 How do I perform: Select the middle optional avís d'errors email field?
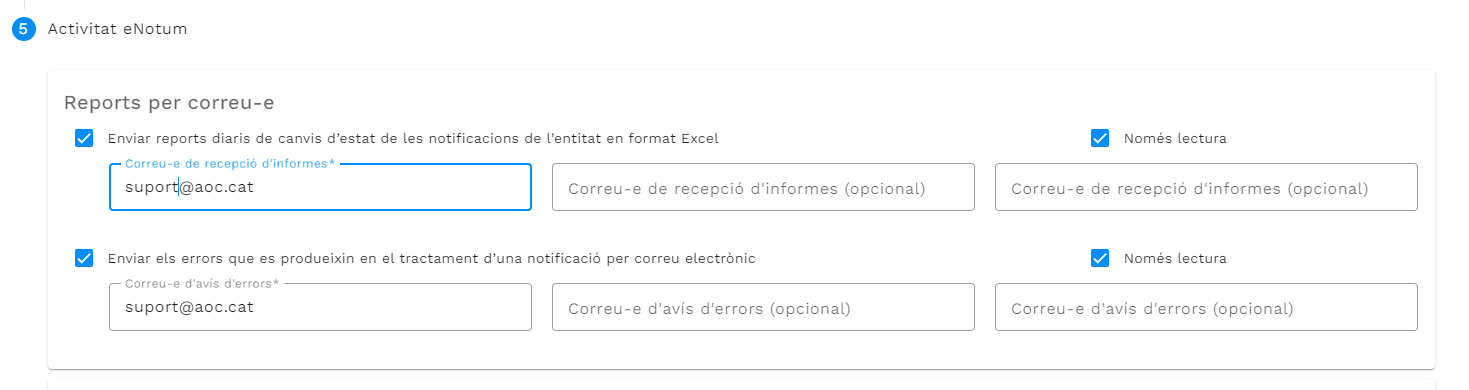[x=763, y=307]
